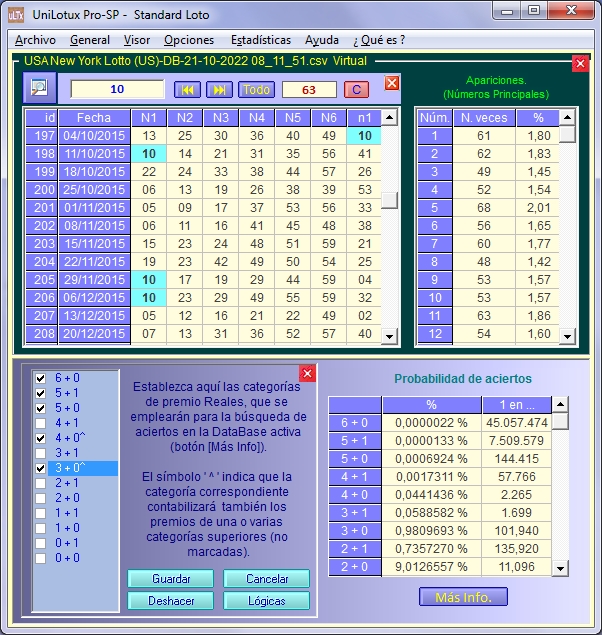The width and height of the screenshot is (602, 635).
Task: Jump to the first match with rewind arrows
Action: tap(187, 90)
